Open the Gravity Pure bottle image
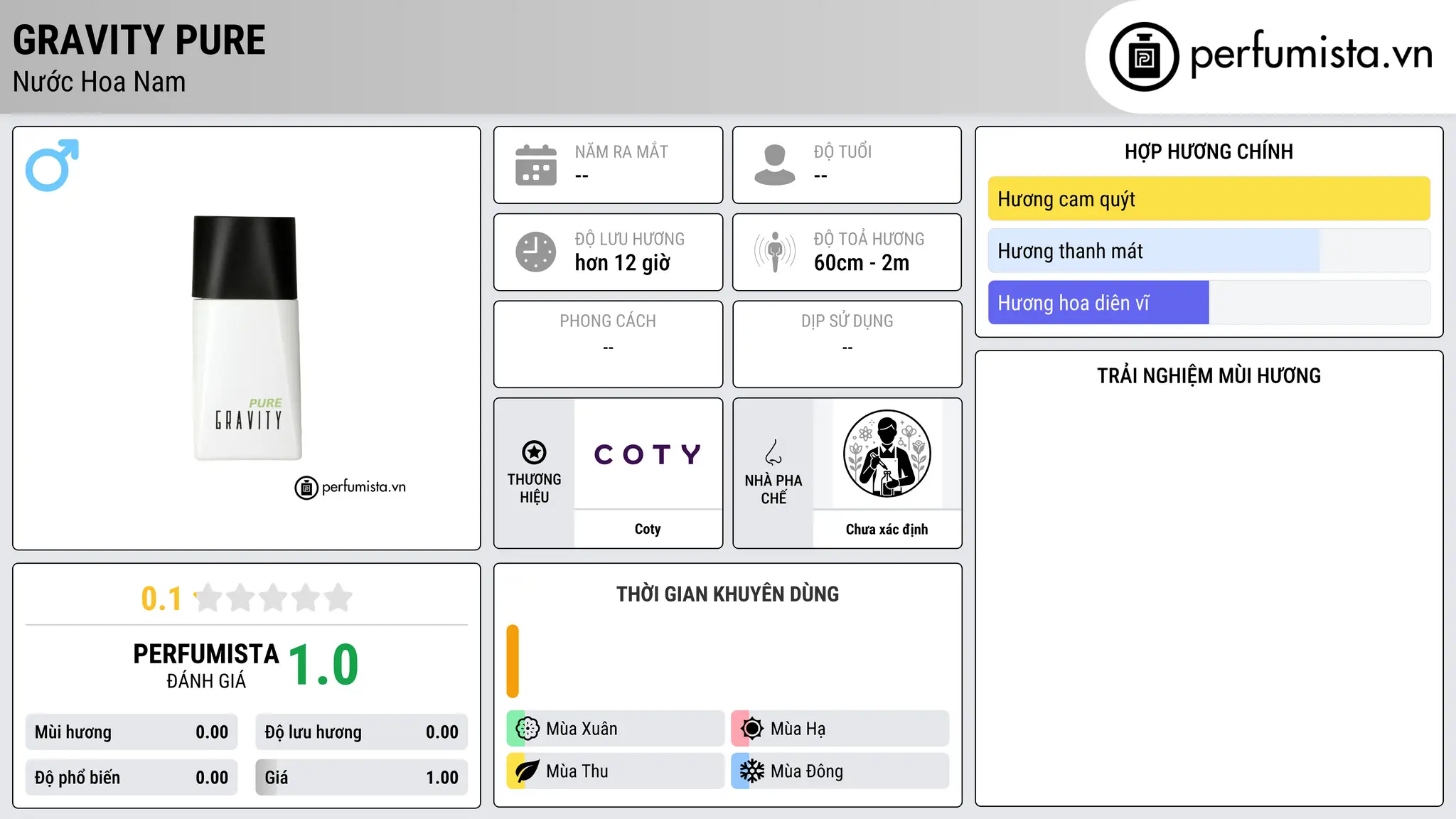The height and width of the screenshot is (819, 1456). (247, 338)
